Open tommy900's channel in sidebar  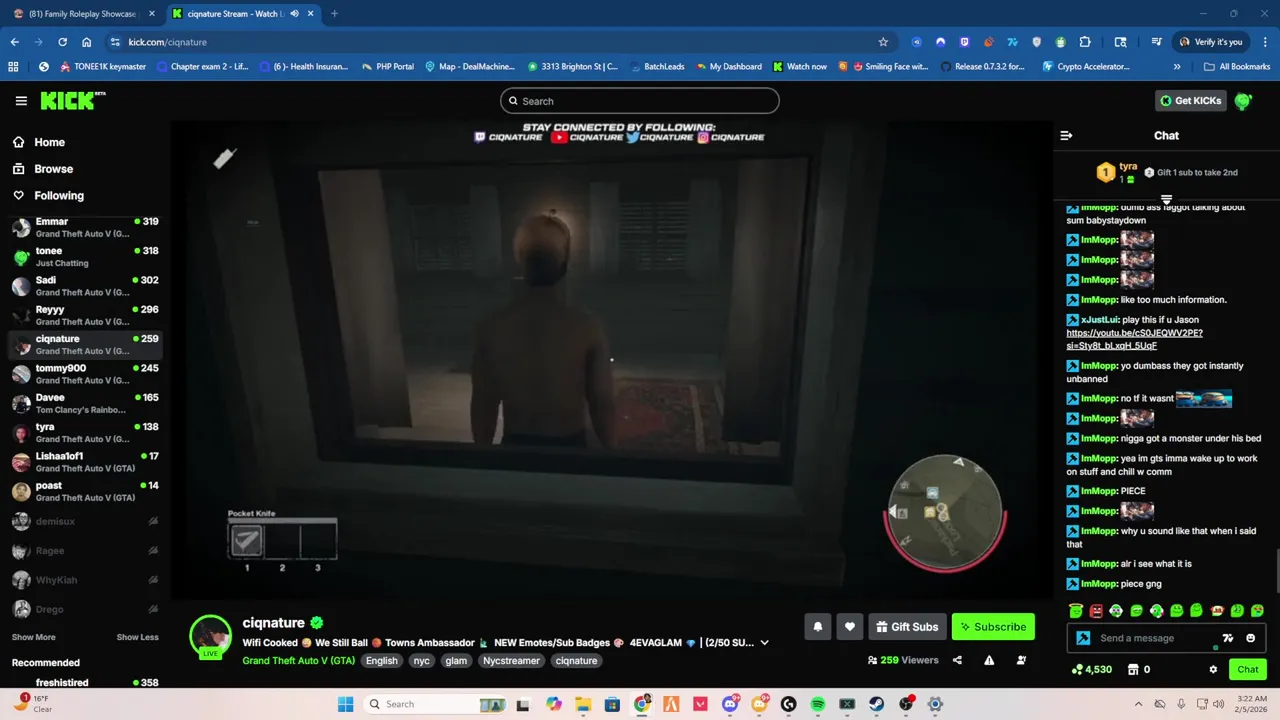(84, 374)
